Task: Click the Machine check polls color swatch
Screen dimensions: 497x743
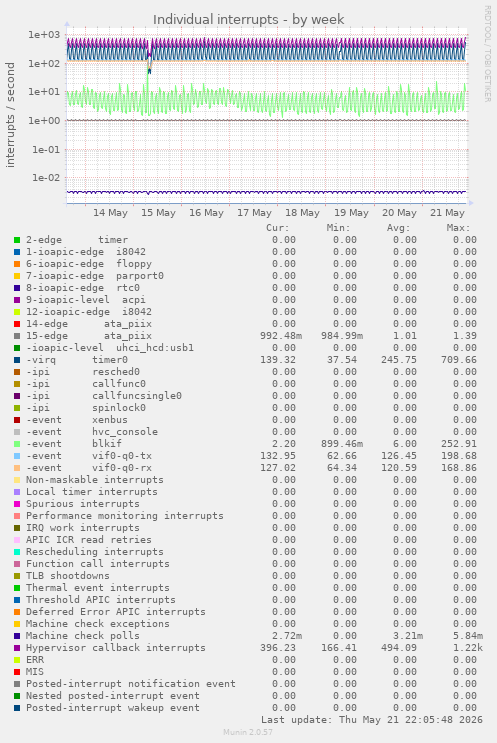Action: 17,636
